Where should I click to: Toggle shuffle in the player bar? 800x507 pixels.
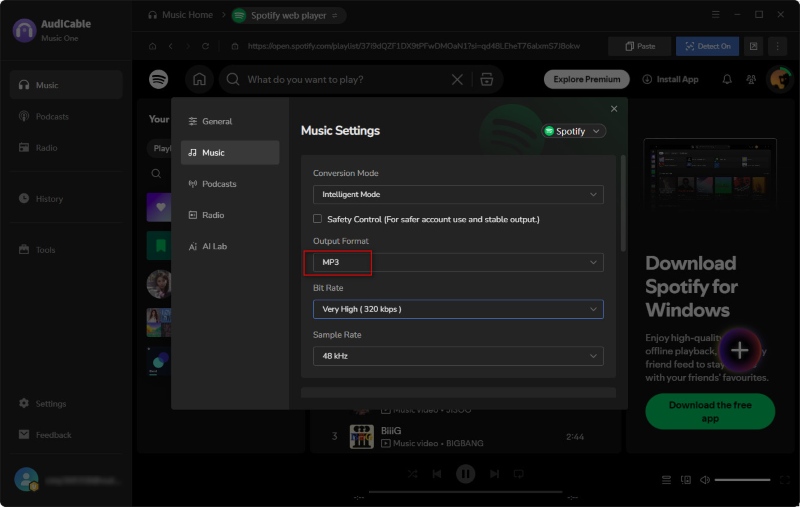pos(412,474)
